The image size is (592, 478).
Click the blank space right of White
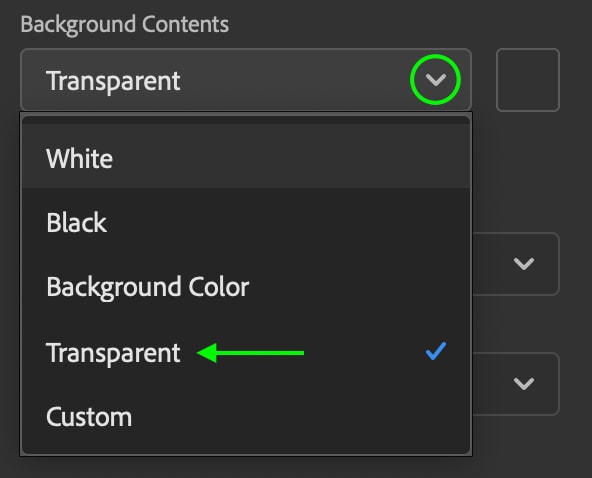[x=291, y=158]
